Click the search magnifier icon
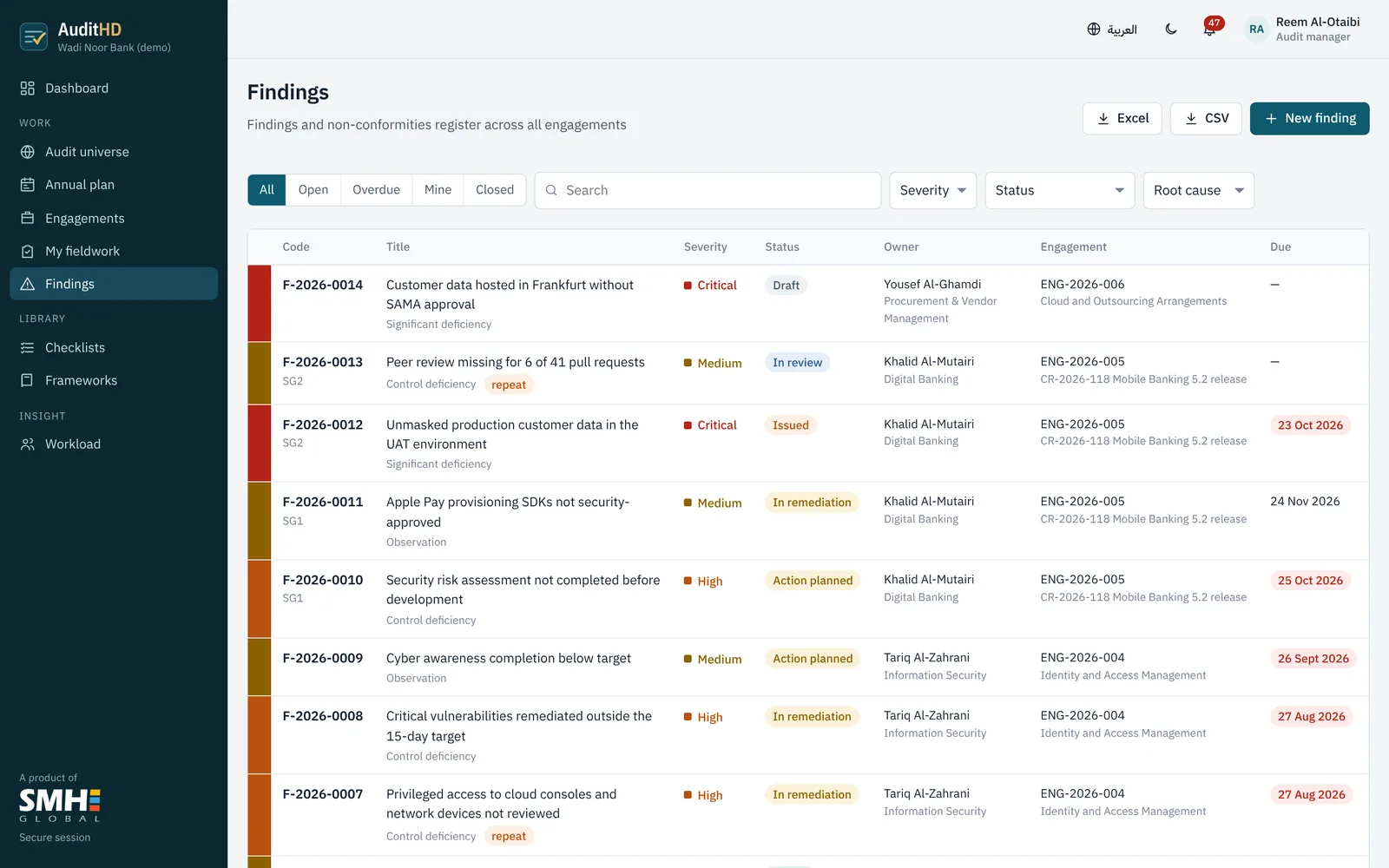This screenshot has width=1389, height=868. point(551,190)
